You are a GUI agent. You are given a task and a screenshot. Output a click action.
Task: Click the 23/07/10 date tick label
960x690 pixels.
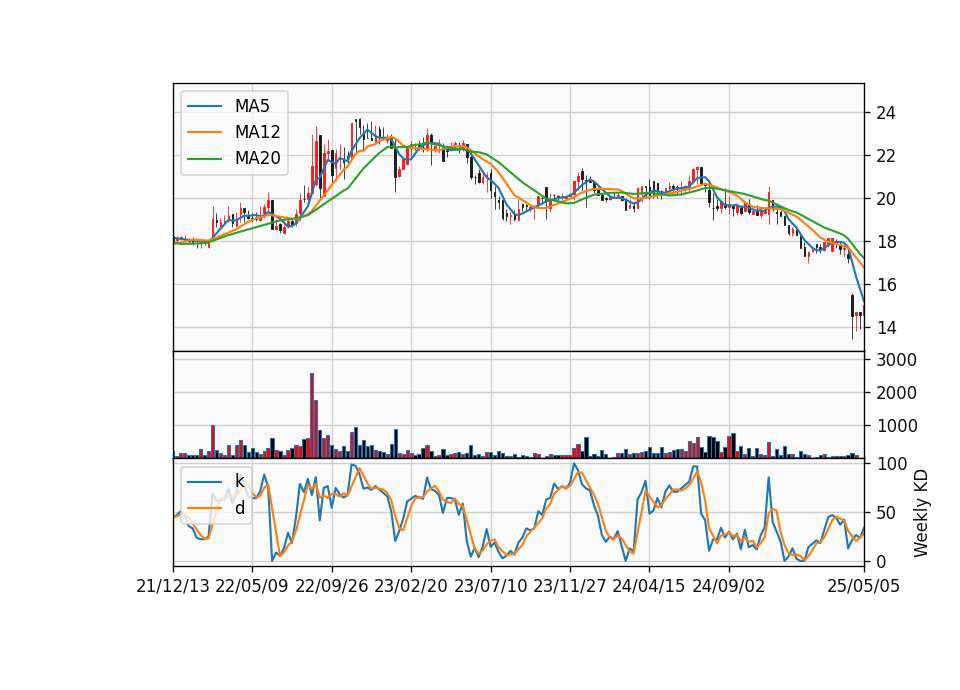point(490,587)
